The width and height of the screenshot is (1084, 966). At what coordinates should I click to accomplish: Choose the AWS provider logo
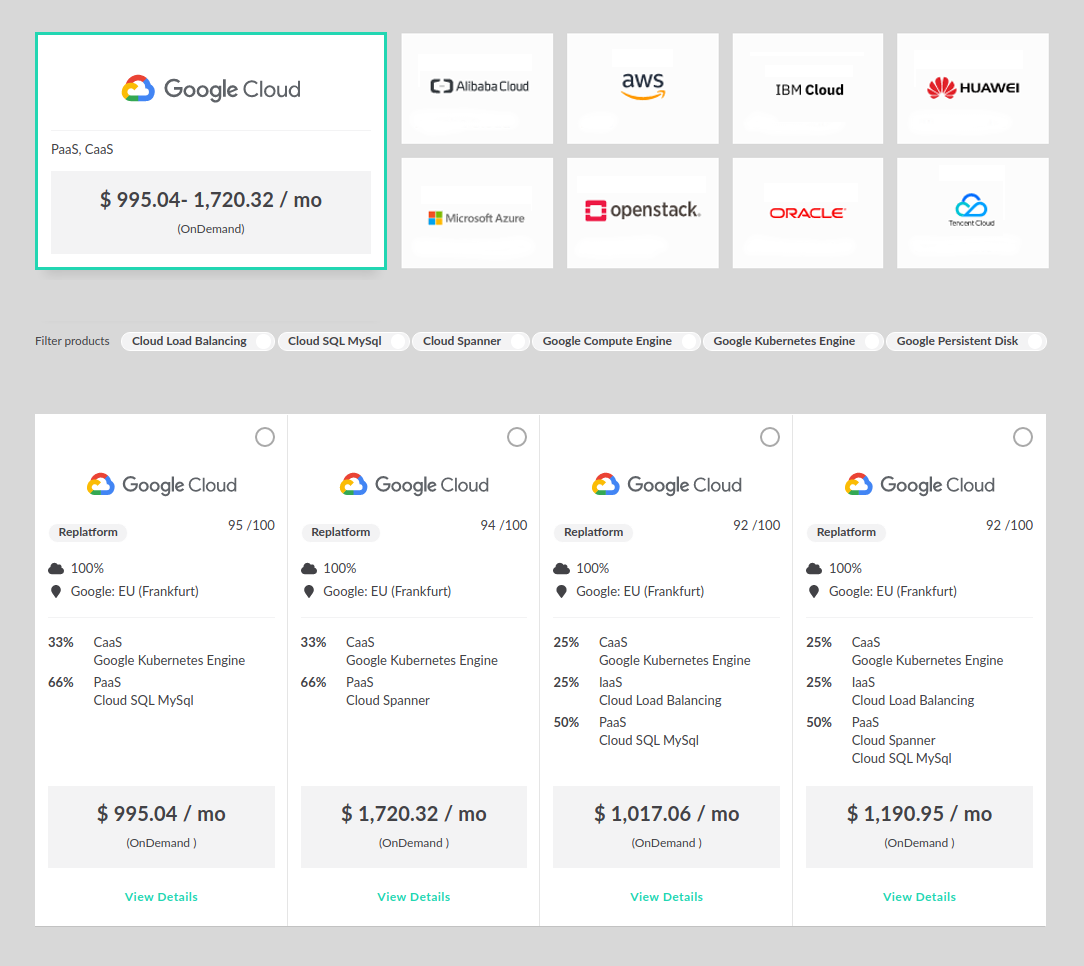(x=643, y=86)
